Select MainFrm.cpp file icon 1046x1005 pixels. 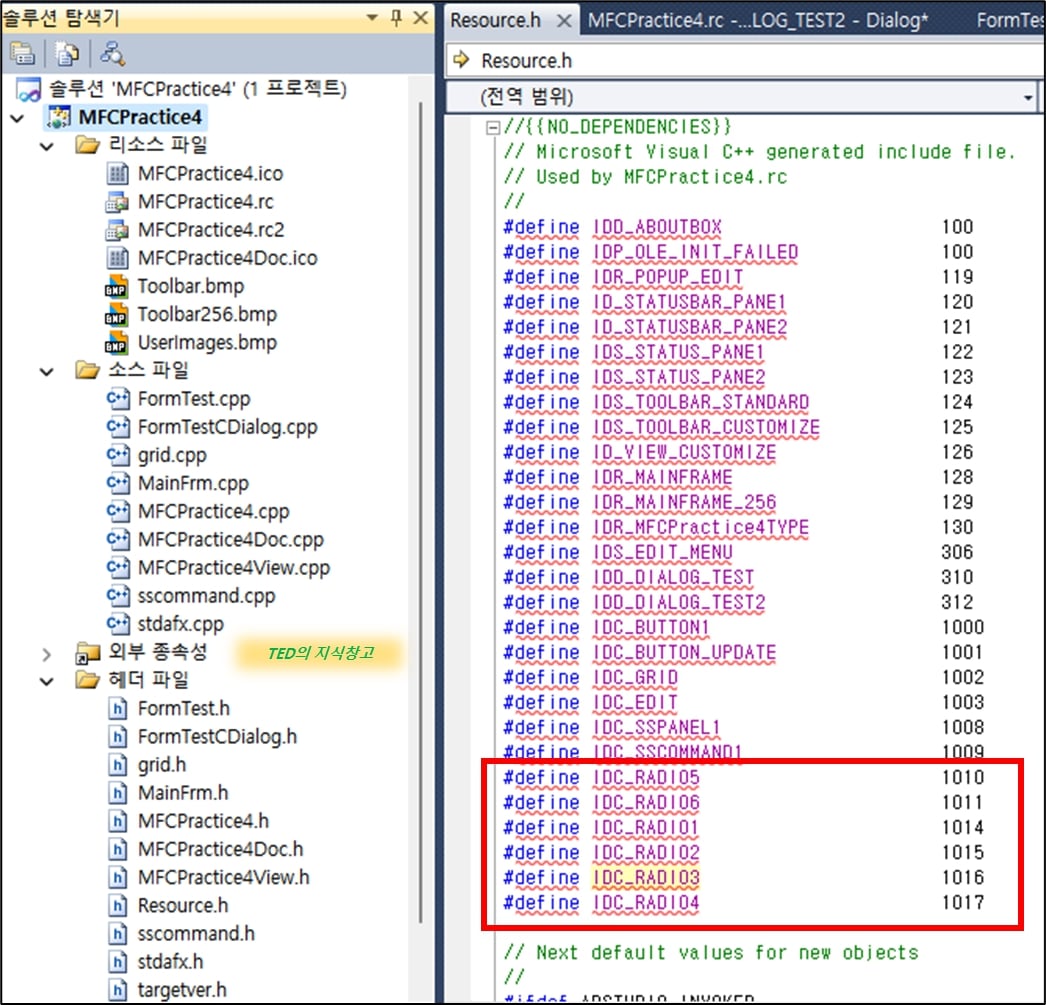pos(118,483)
